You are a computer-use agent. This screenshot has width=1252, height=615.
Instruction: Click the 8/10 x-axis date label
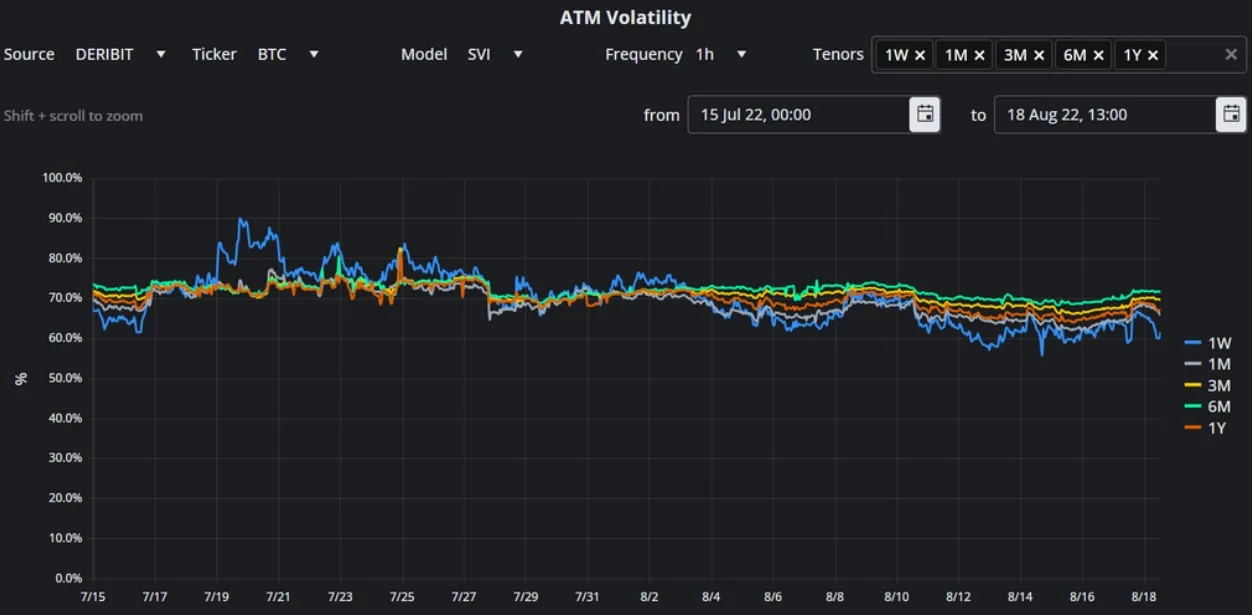click(x=896, y=597)
